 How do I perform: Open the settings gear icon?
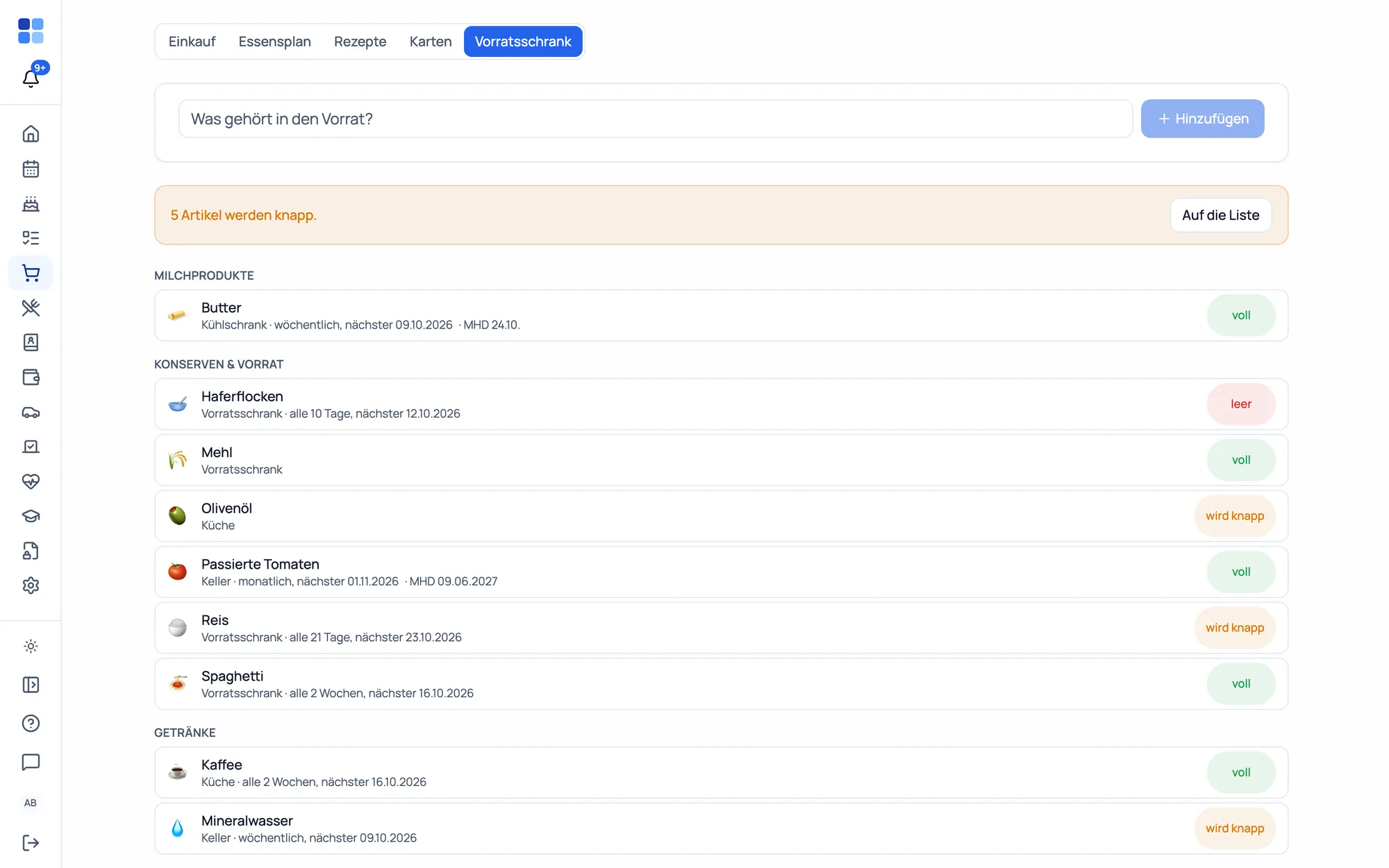(x=31, y=585)
